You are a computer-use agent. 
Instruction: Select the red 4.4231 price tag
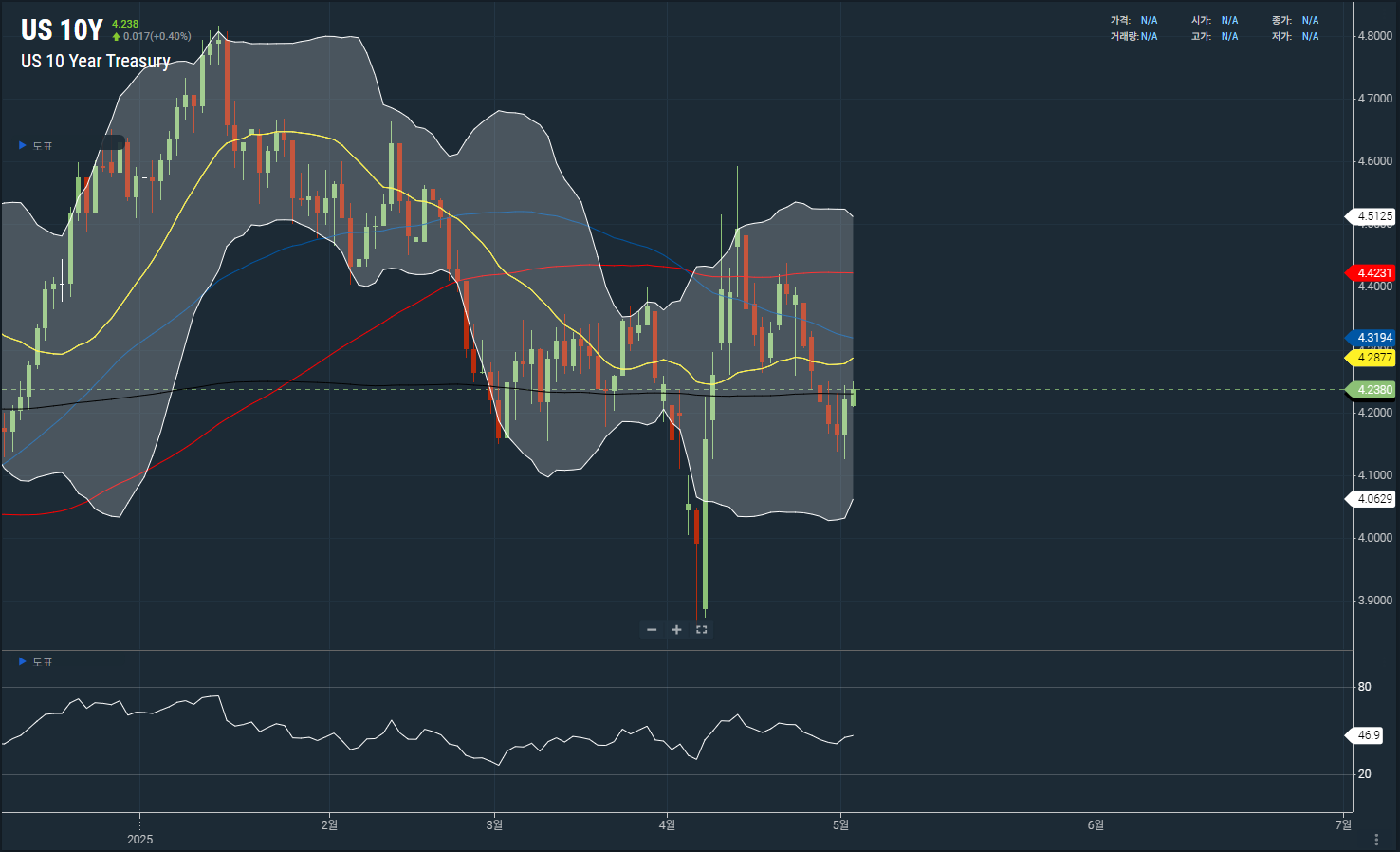(1373, 273)
